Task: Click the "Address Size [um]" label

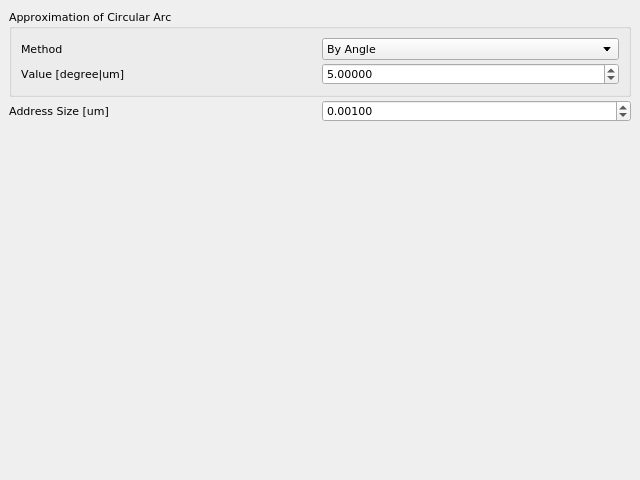Action: (x=59, y=111)
